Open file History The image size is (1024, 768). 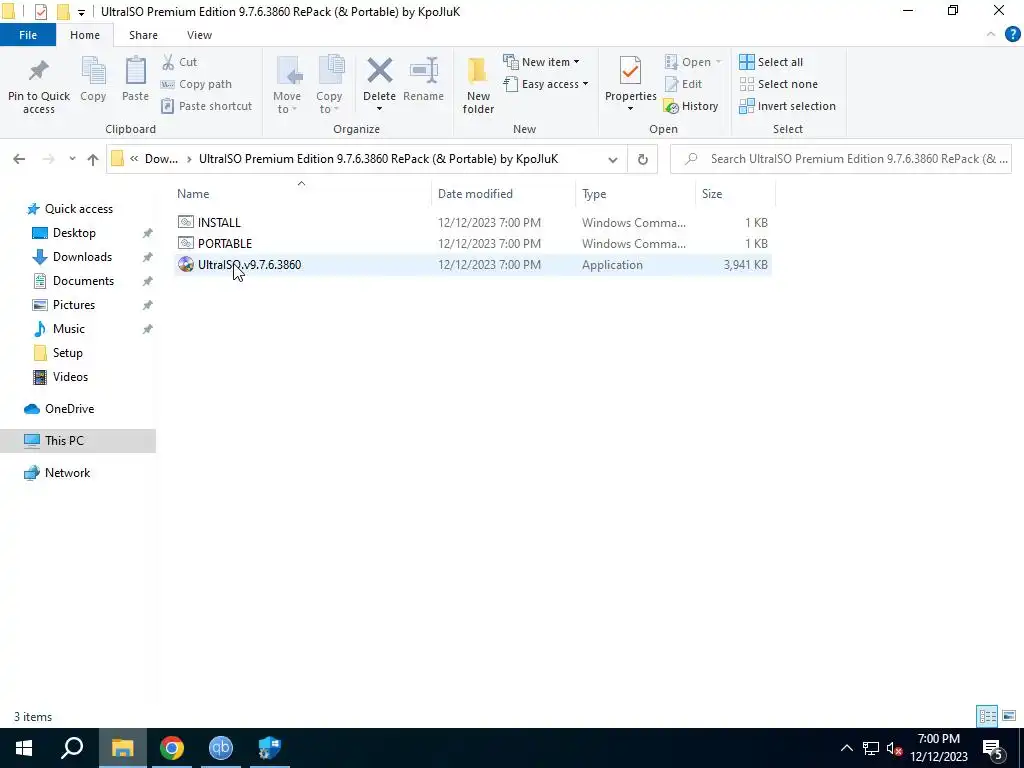coord(691,106)
